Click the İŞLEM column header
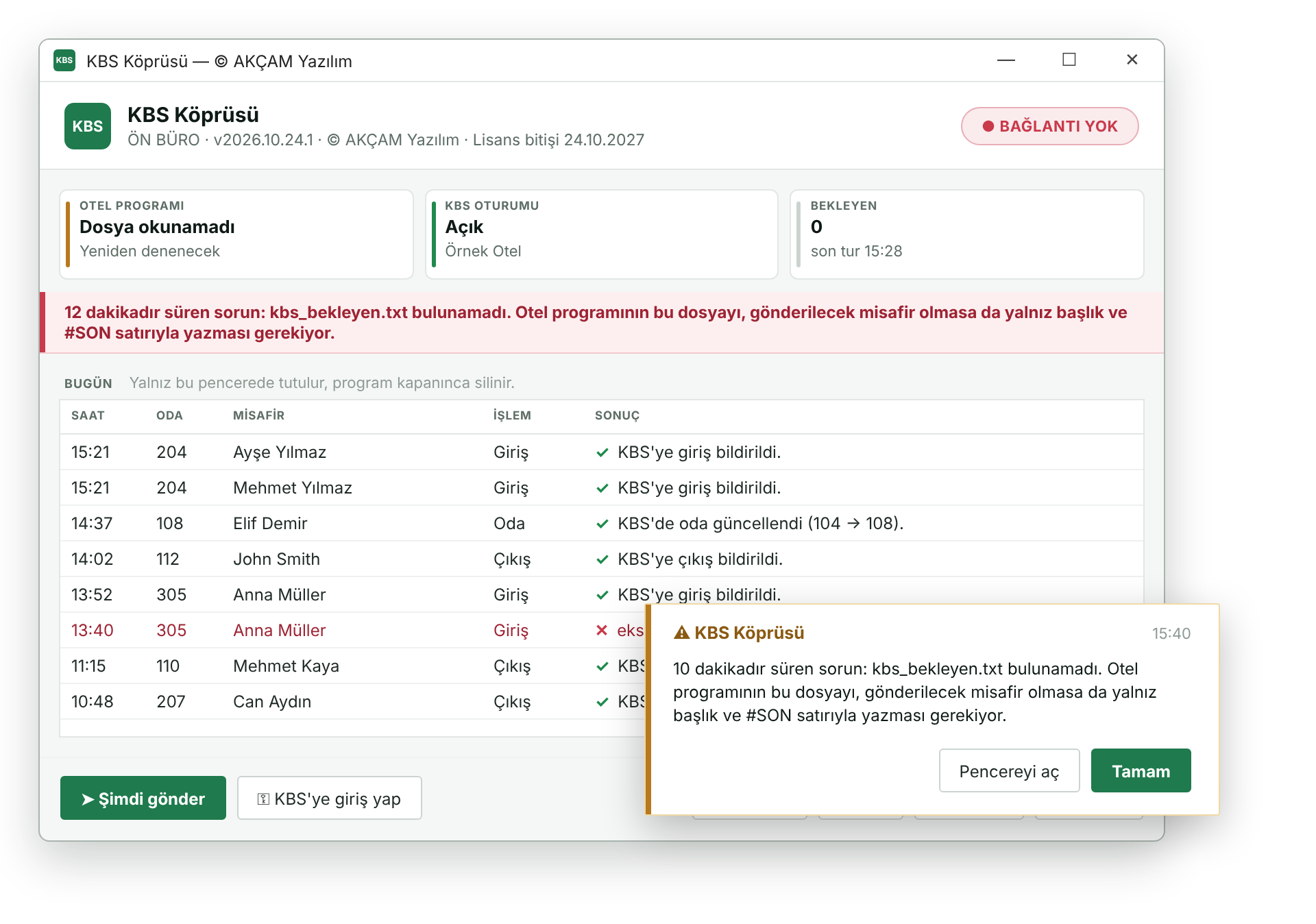The width and height of the screenshot is (1316, 924). 512,415
